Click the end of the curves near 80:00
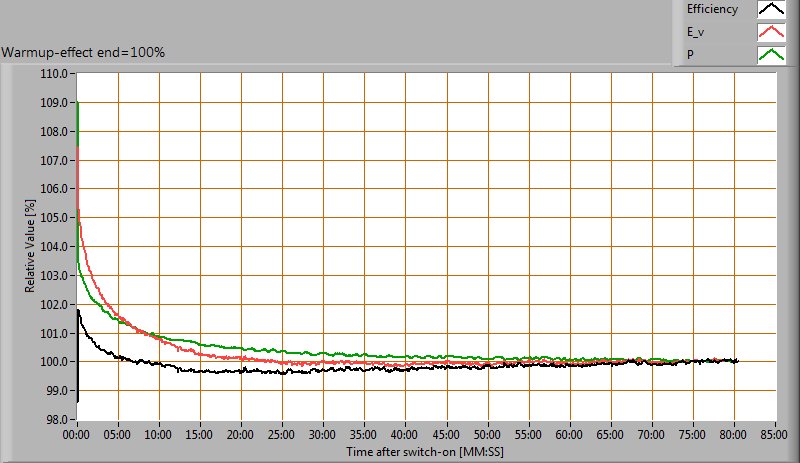The image size is (800, 463). click(736, 361)
